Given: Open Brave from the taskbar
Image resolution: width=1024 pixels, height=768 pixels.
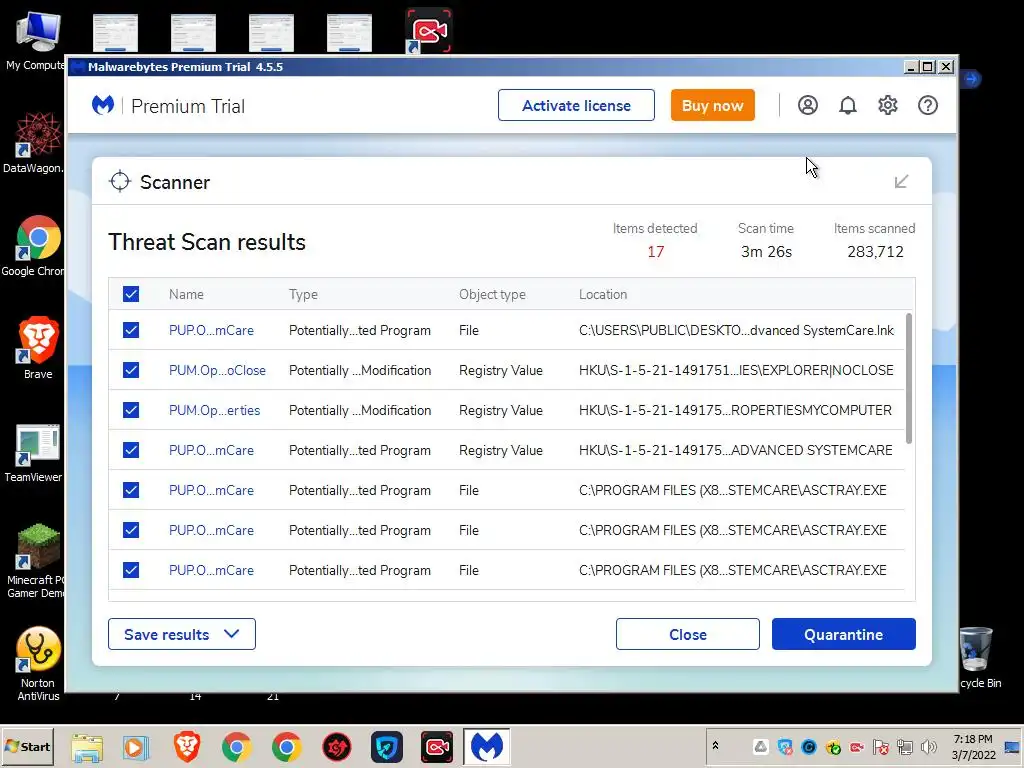Looking at the screenshot, I should pyautogui.click(x=187, y=747).
